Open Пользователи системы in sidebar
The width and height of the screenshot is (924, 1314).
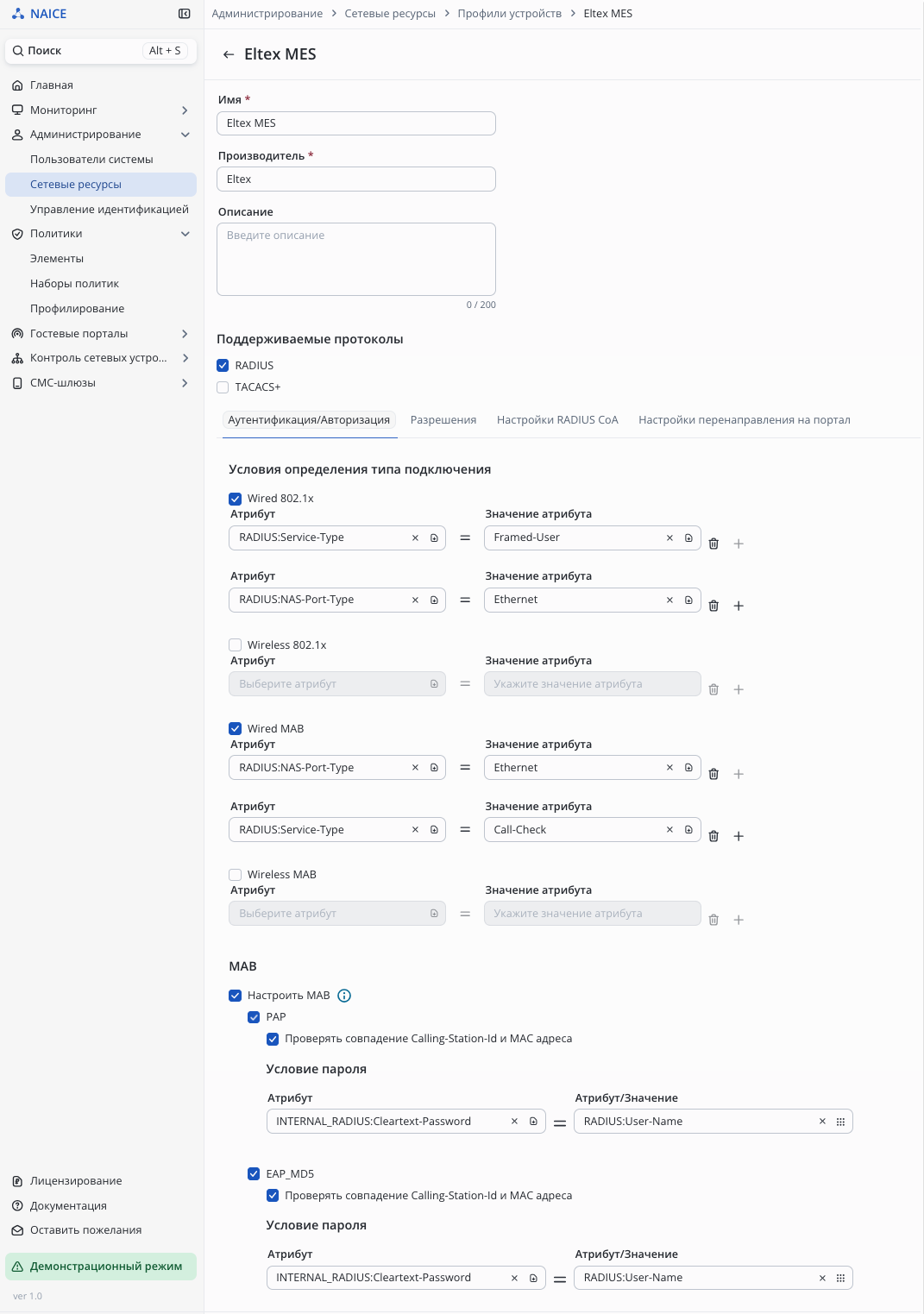[91, 160]
